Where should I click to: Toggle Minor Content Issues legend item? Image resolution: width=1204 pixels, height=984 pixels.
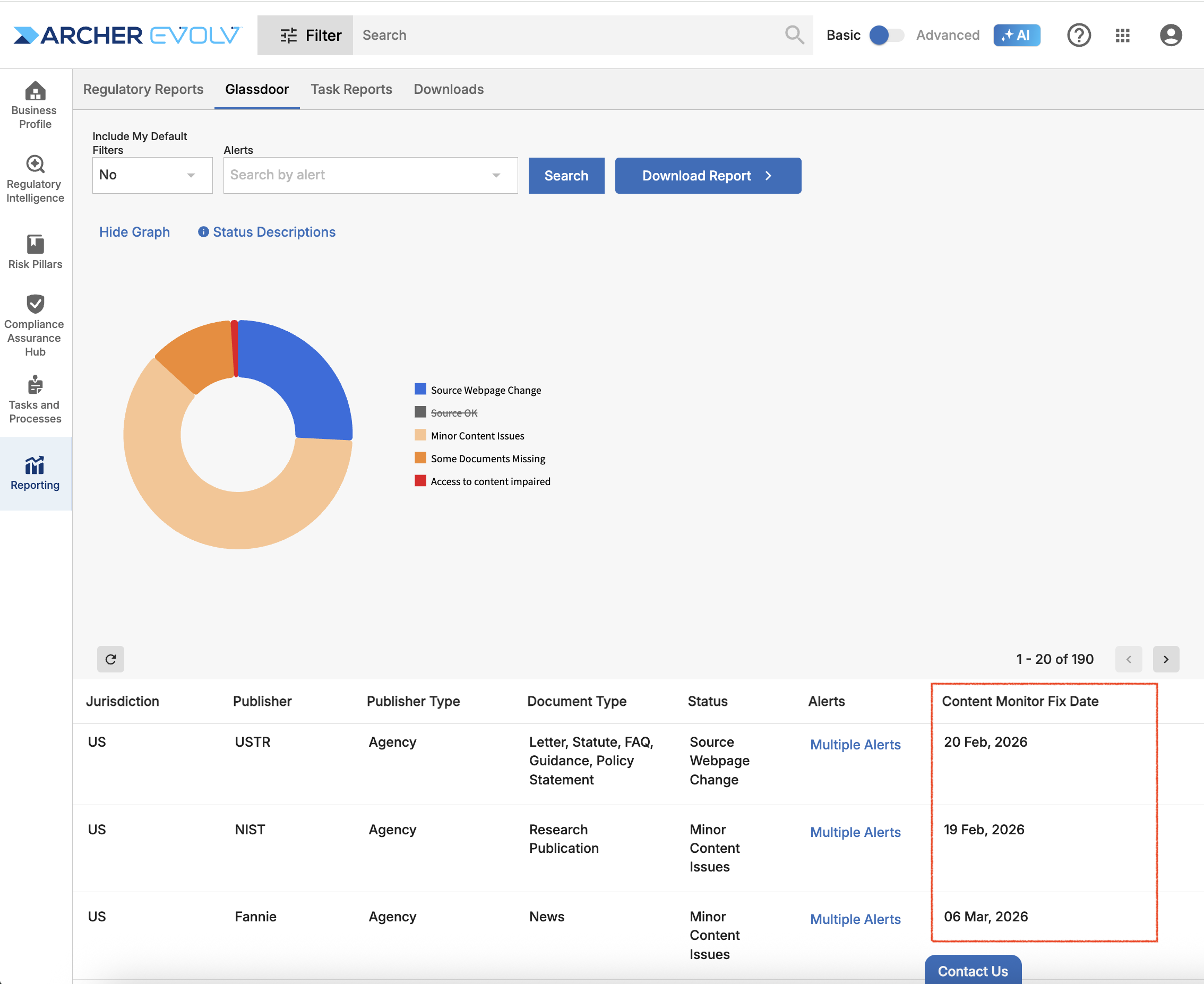(x=477, y=435)
